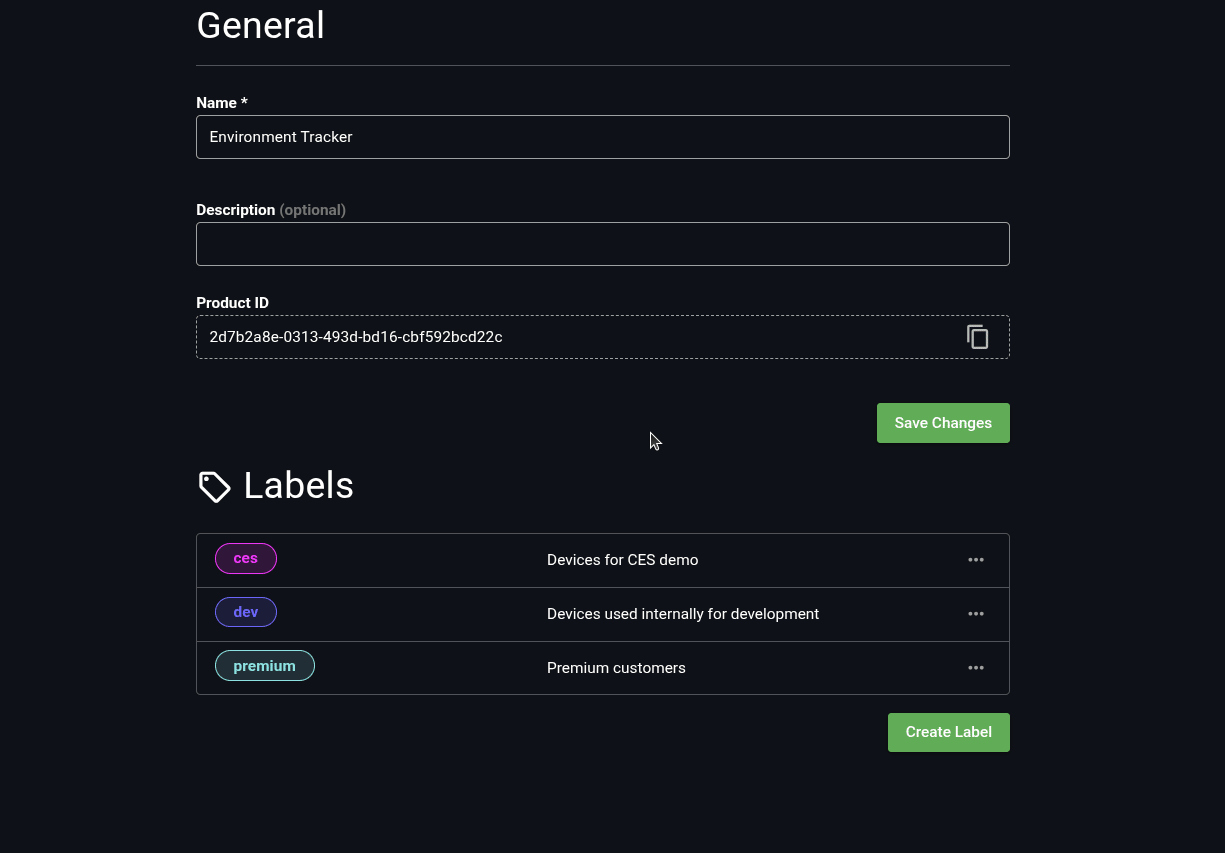Click the empty Description field
Screen dimensions: 1225x853
click(600, 243)
